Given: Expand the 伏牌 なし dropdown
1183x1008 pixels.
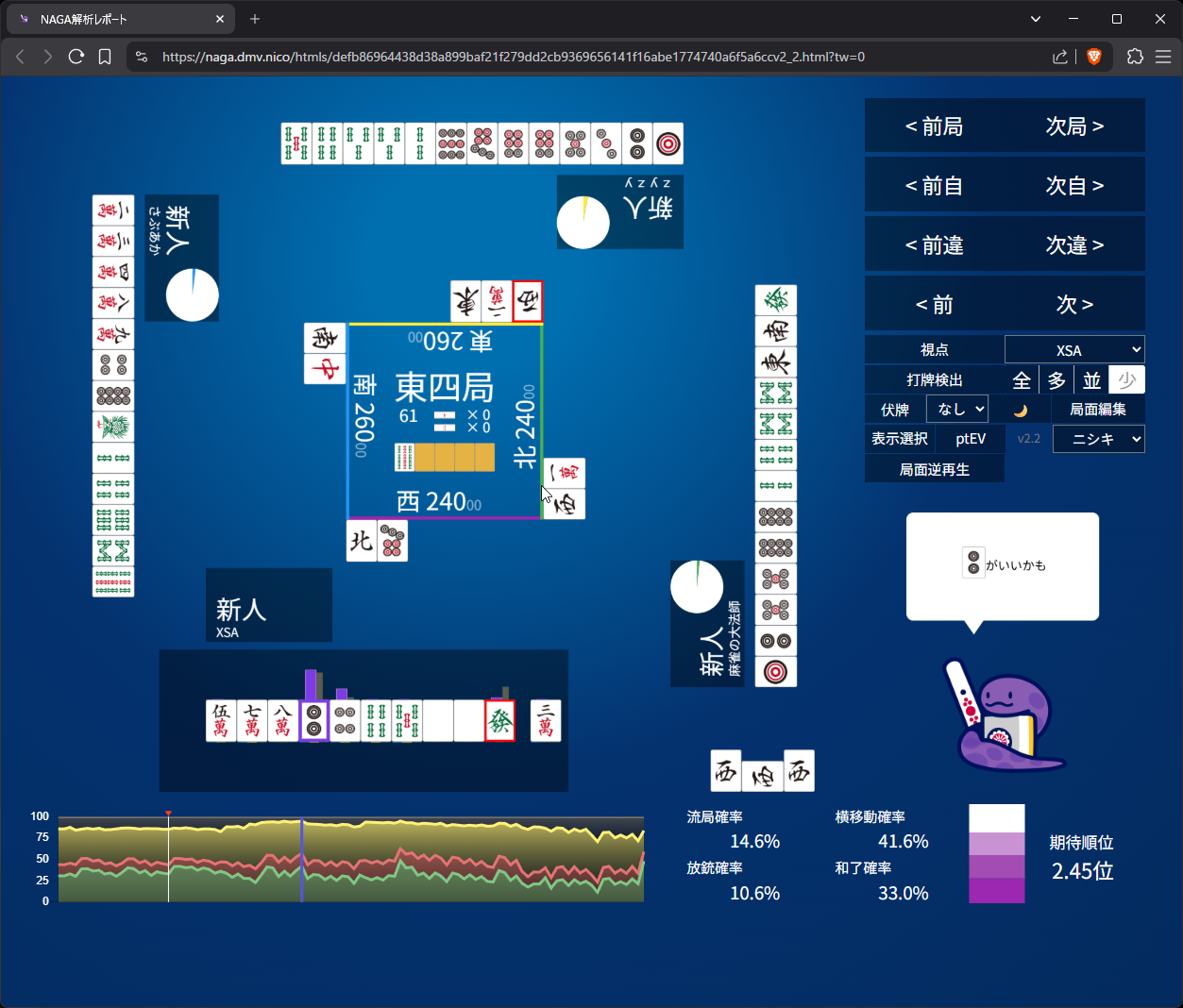Looking at the screenshot, I should pos(956,410).
